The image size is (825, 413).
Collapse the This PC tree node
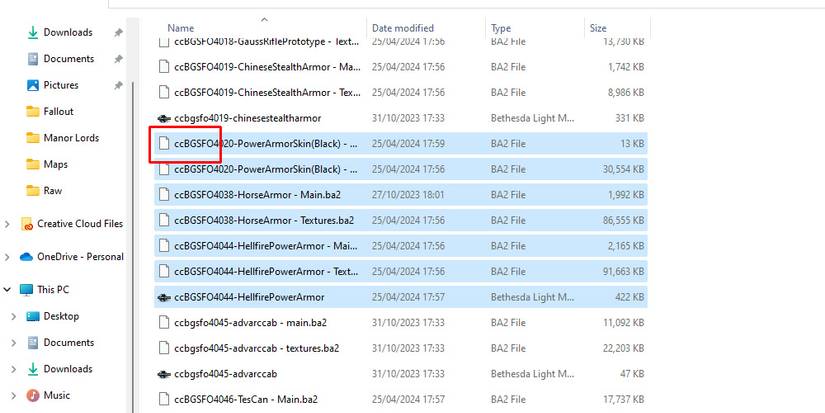click(x=7, y=289)
